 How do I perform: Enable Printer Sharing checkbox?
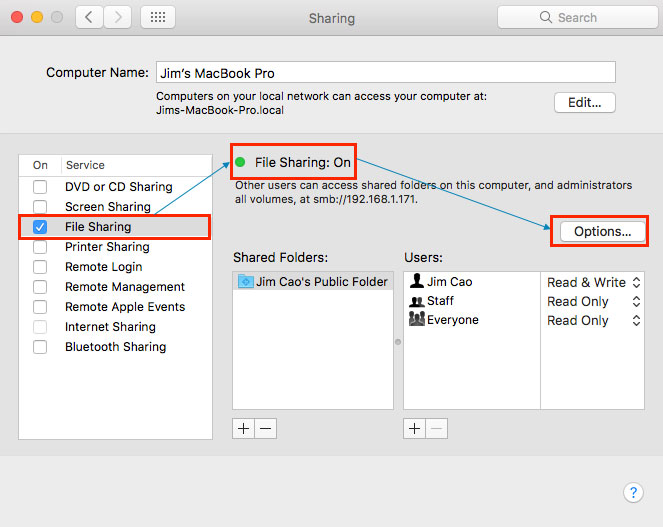40,247
